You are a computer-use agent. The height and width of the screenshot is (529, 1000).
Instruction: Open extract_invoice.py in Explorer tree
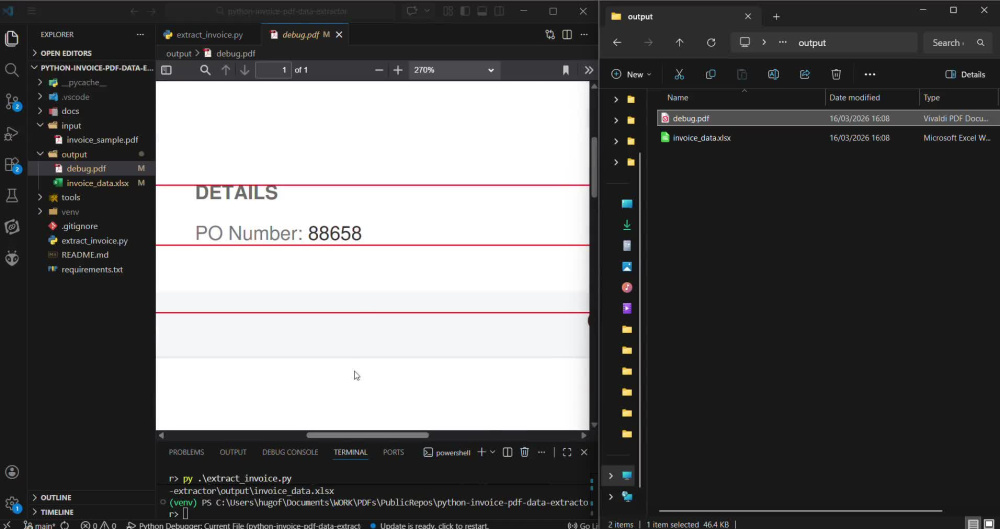[92, 241]
